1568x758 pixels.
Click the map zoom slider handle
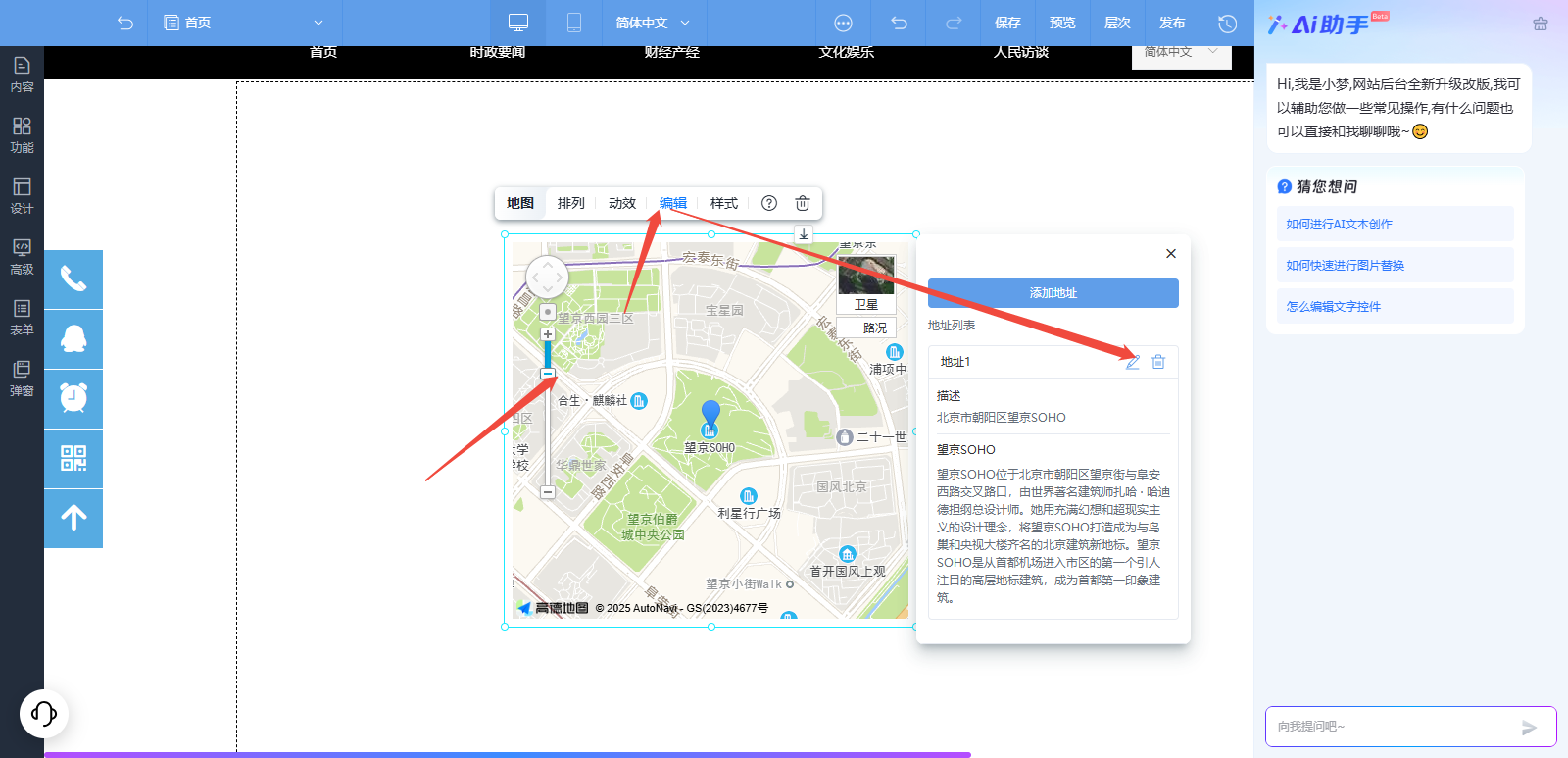click(548, 374)
